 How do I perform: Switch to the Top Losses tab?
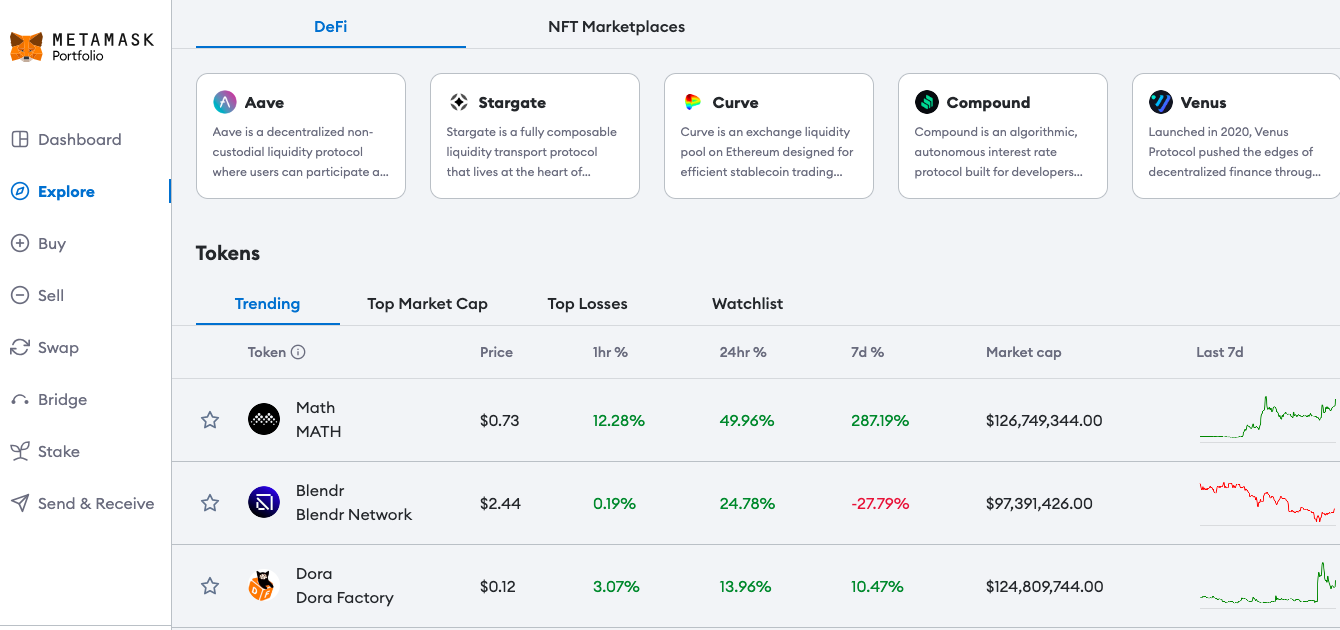pyautogui.click(x=588, y=303)
